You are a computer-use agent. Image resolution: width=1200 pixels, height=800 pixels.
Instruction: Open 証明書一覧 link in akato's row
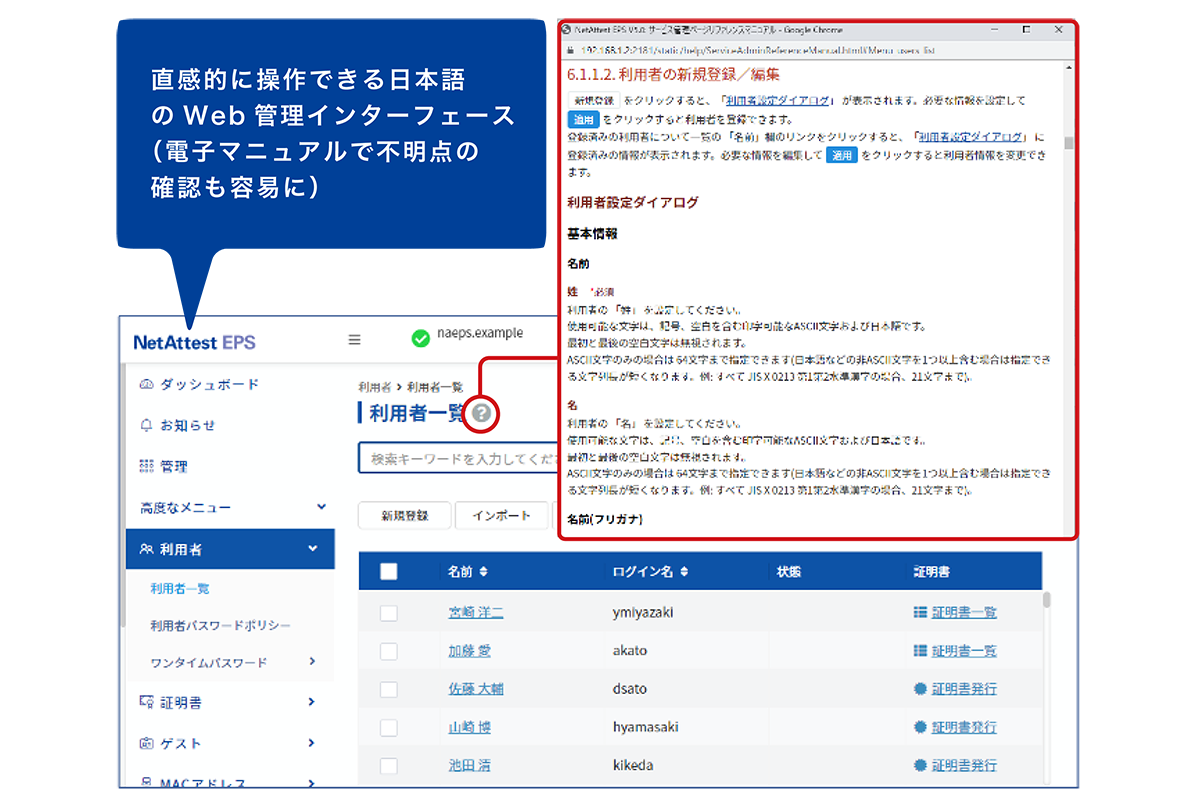[x=964, y=651]
